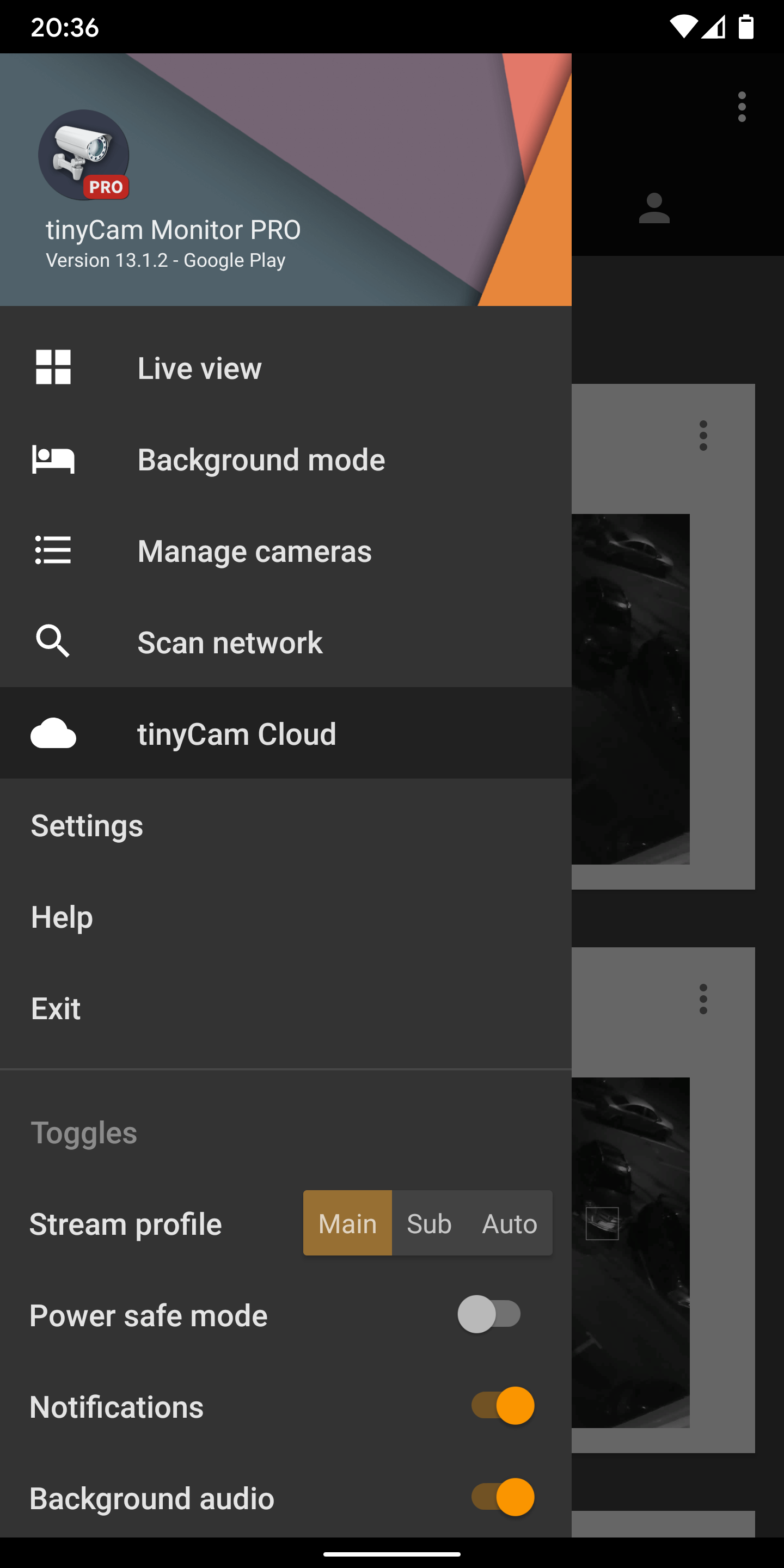784x1568 pixels.
Task: Tap the Background mode bed icon
Action: [53, 459]
